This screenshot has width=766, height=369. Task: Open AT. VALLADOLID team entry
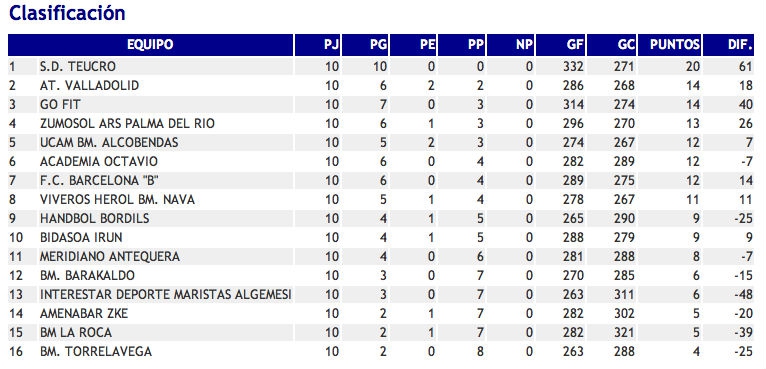pos(89,86)
